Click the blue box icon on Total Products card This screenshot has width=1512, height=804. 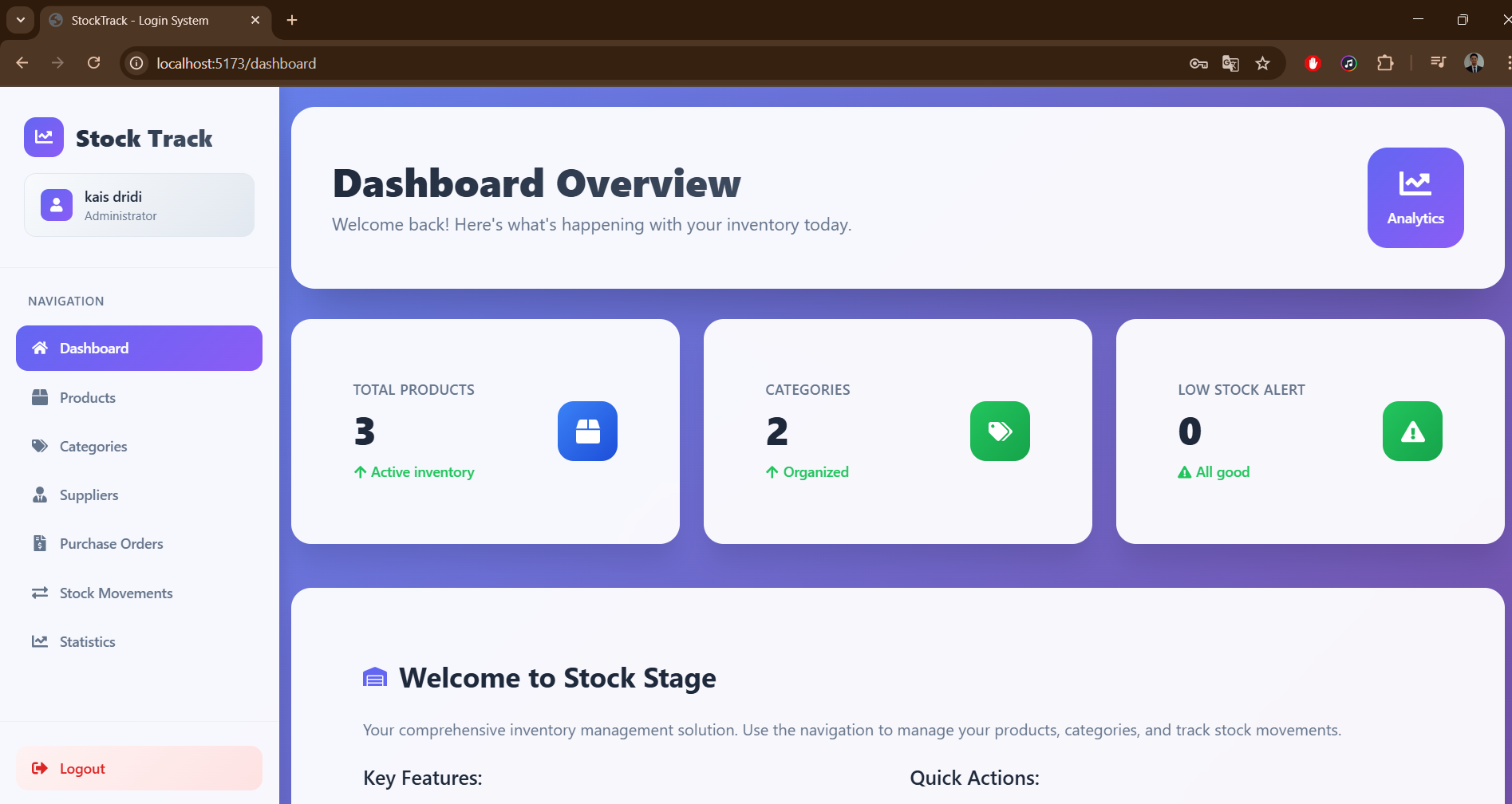587,431
